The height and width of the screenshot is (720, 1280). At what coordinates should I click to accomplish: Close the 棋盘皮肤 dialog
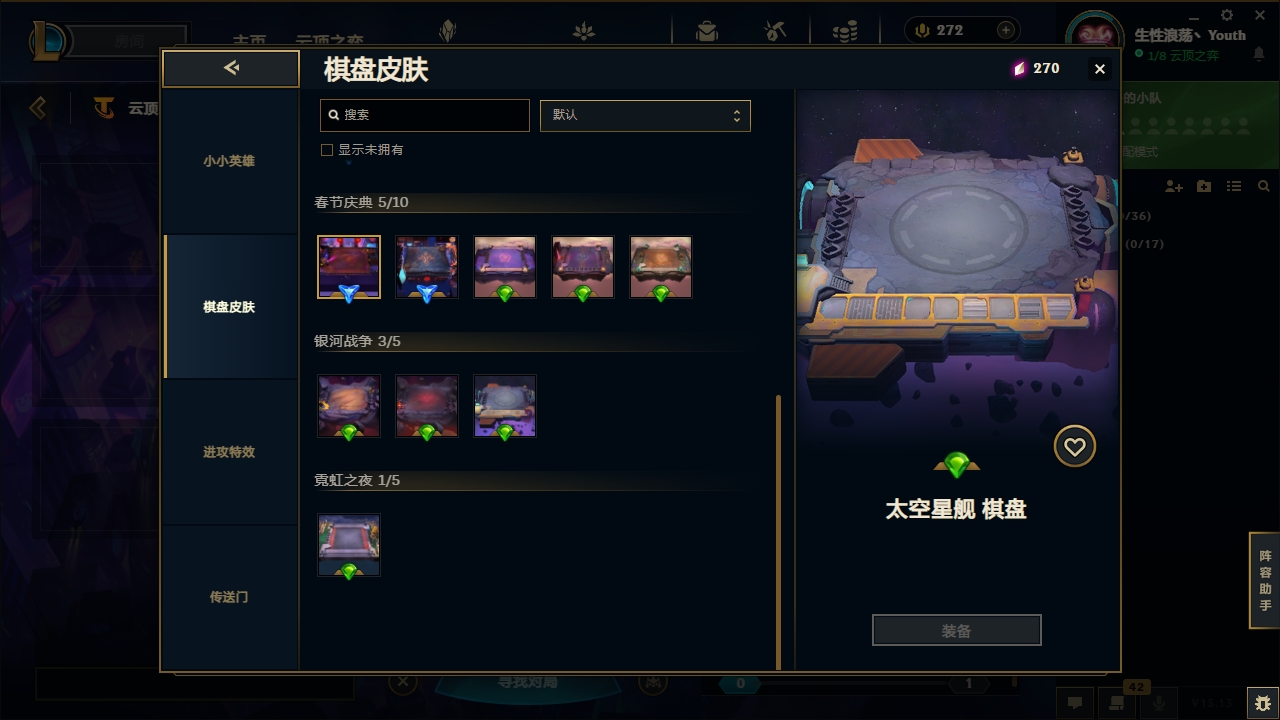click(1100, 69)
